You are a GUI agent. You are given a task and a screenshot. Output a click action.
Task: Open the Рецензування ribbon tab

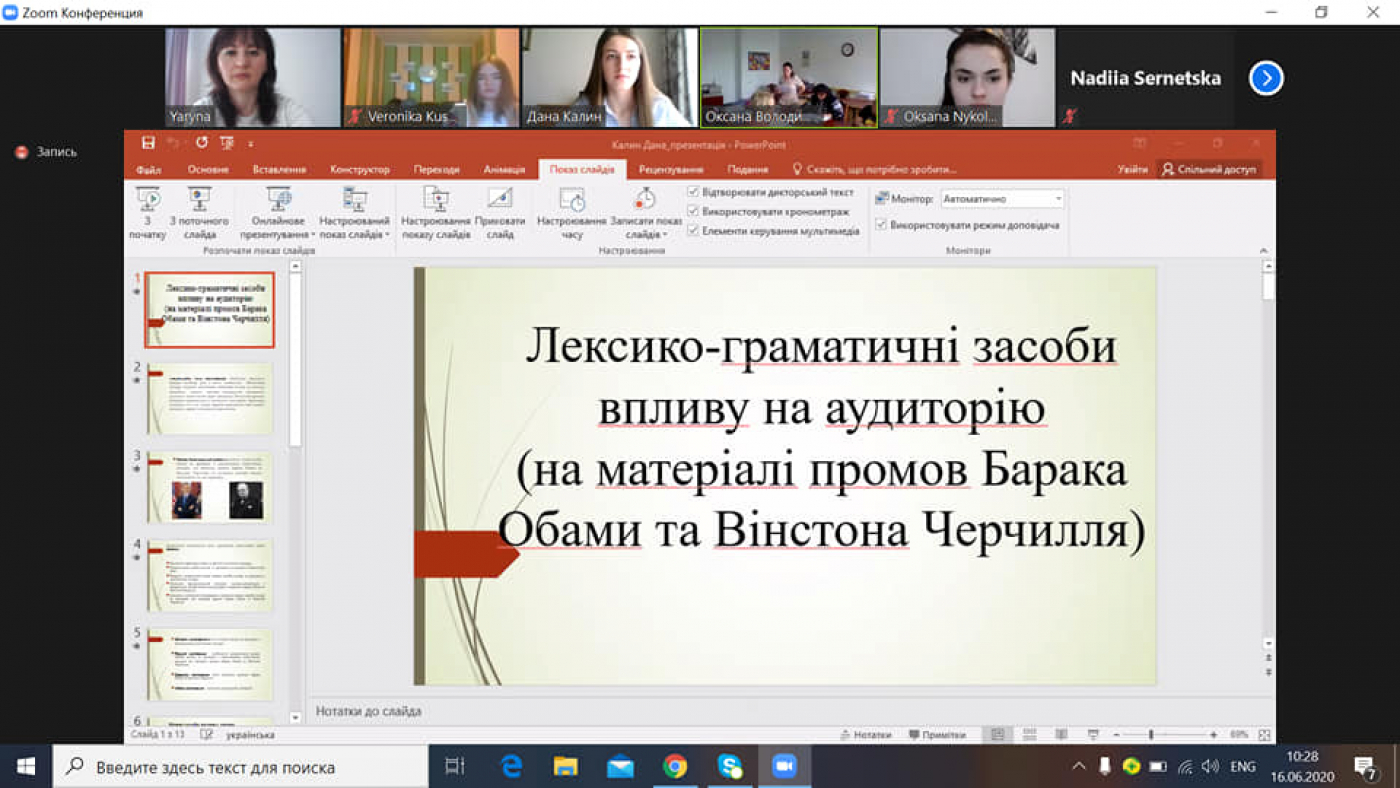pos(671,168)
